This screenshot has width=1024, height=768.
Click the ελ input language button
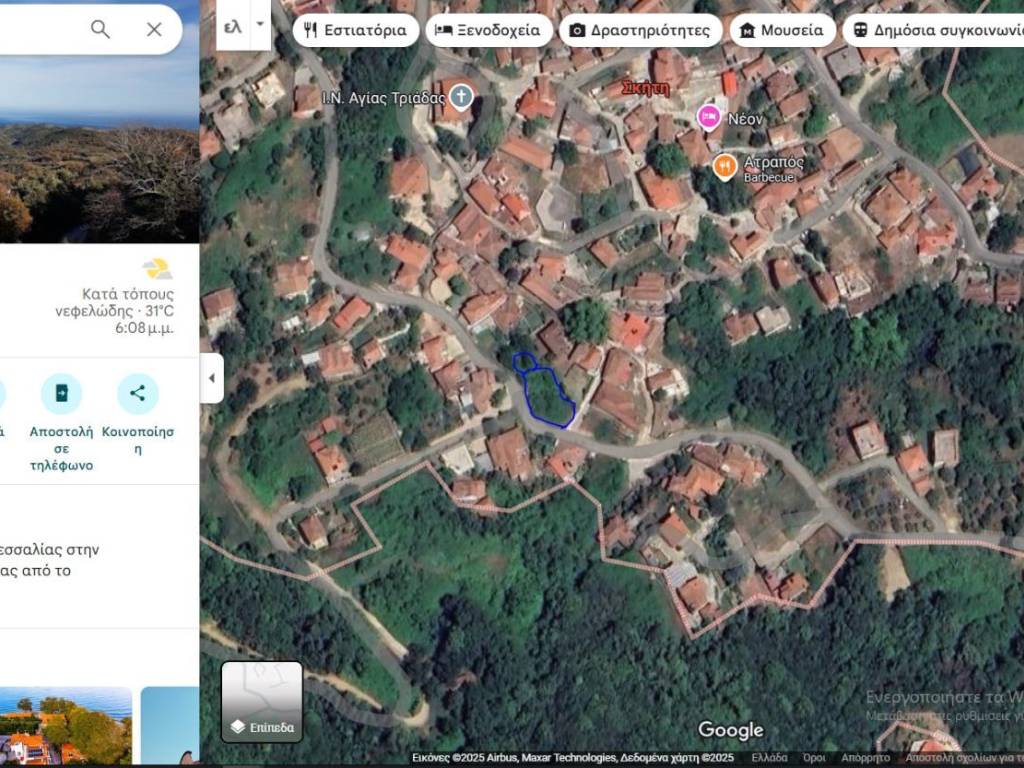tap(233, 26)
